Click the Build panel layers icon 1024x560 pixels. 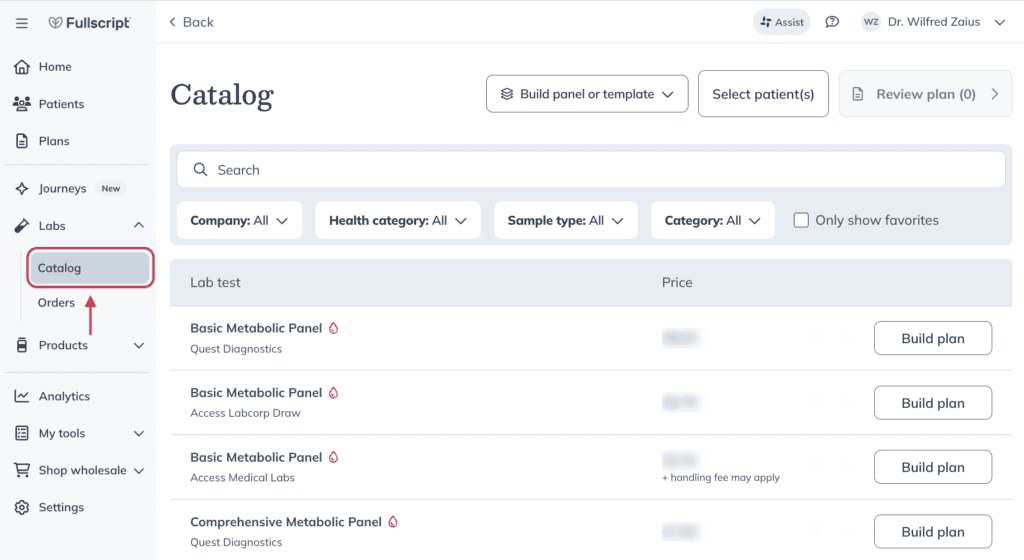point(507,94)
